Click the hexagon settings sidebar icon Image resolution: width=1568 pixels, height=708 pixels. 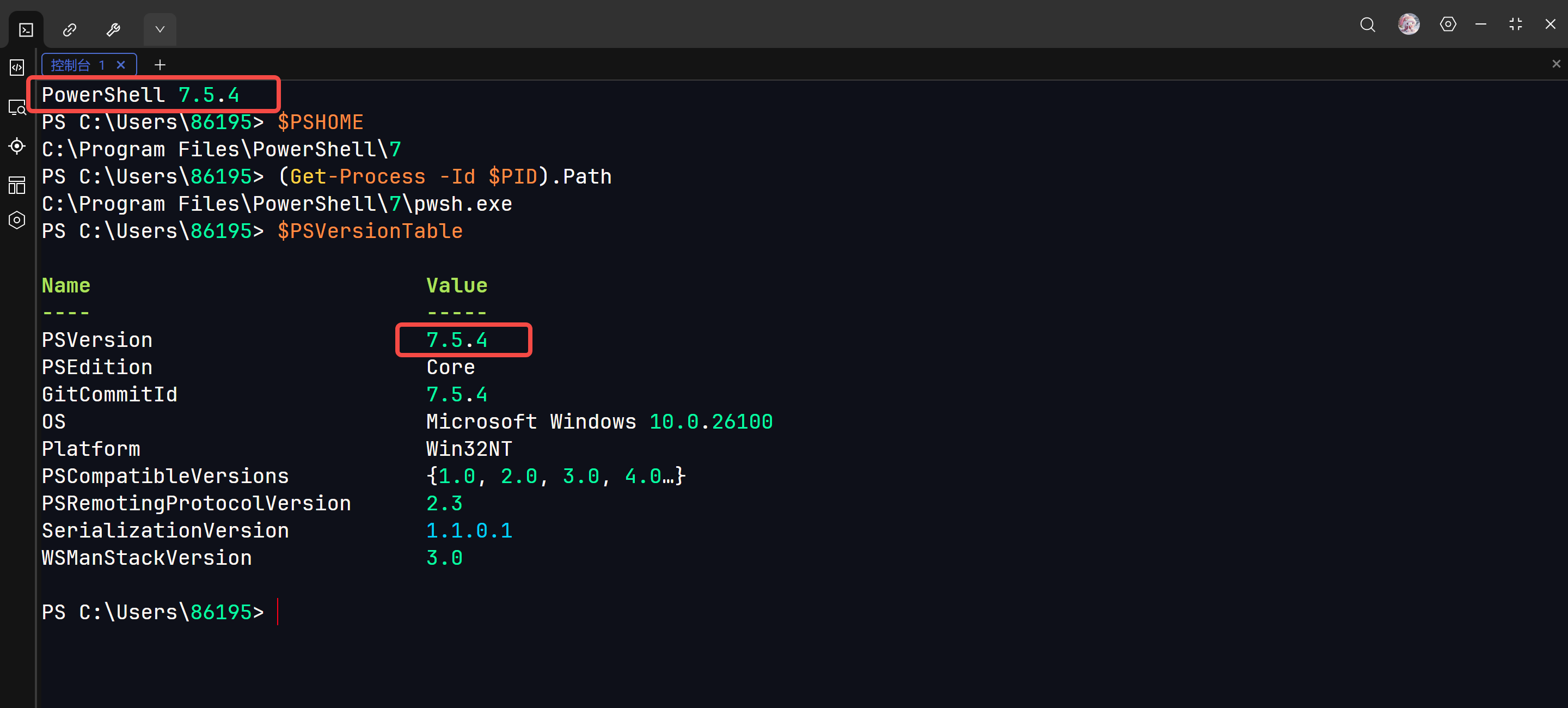click(17, 220)
